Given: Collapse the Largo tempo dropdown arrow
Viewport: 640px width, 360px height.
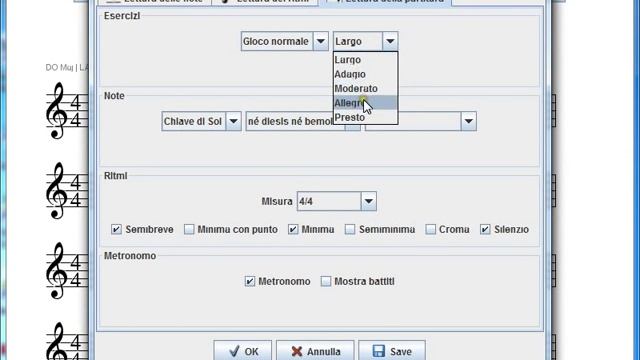Looking at the screenshot, I should coord(390,41).
